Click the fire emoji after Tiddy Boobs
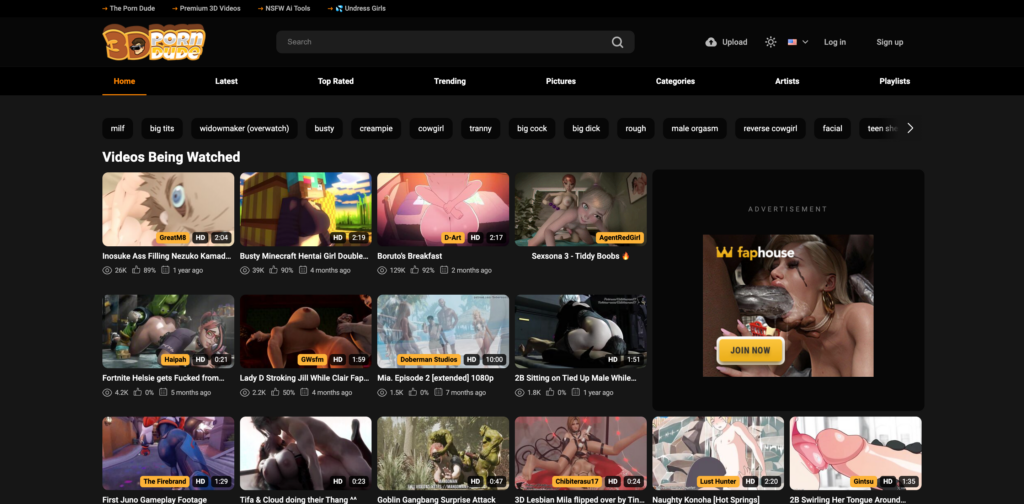The height and width of the screenshot is (504, 1024). [626, 257]
